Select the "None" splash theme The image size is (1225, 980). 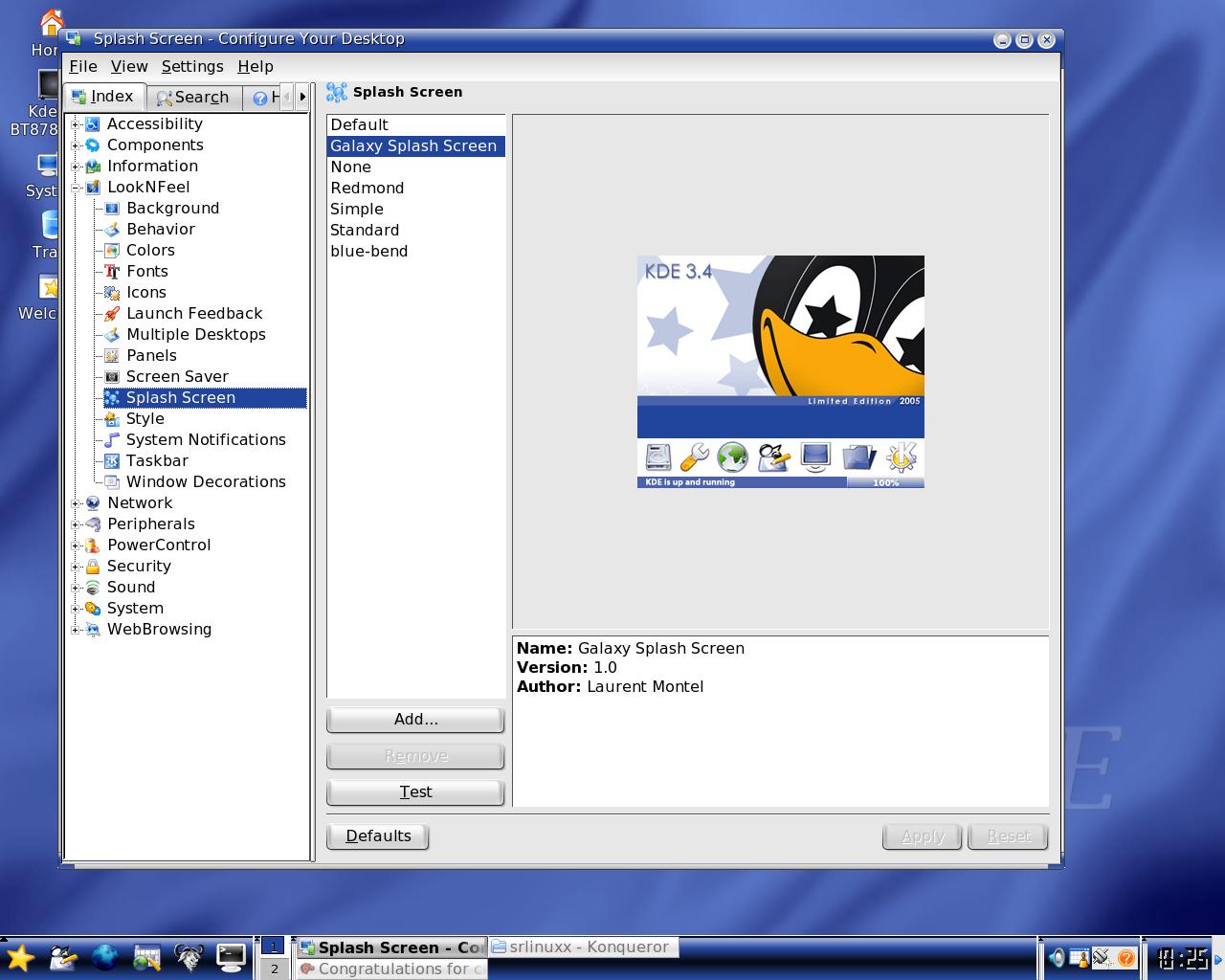pos(415,167)
